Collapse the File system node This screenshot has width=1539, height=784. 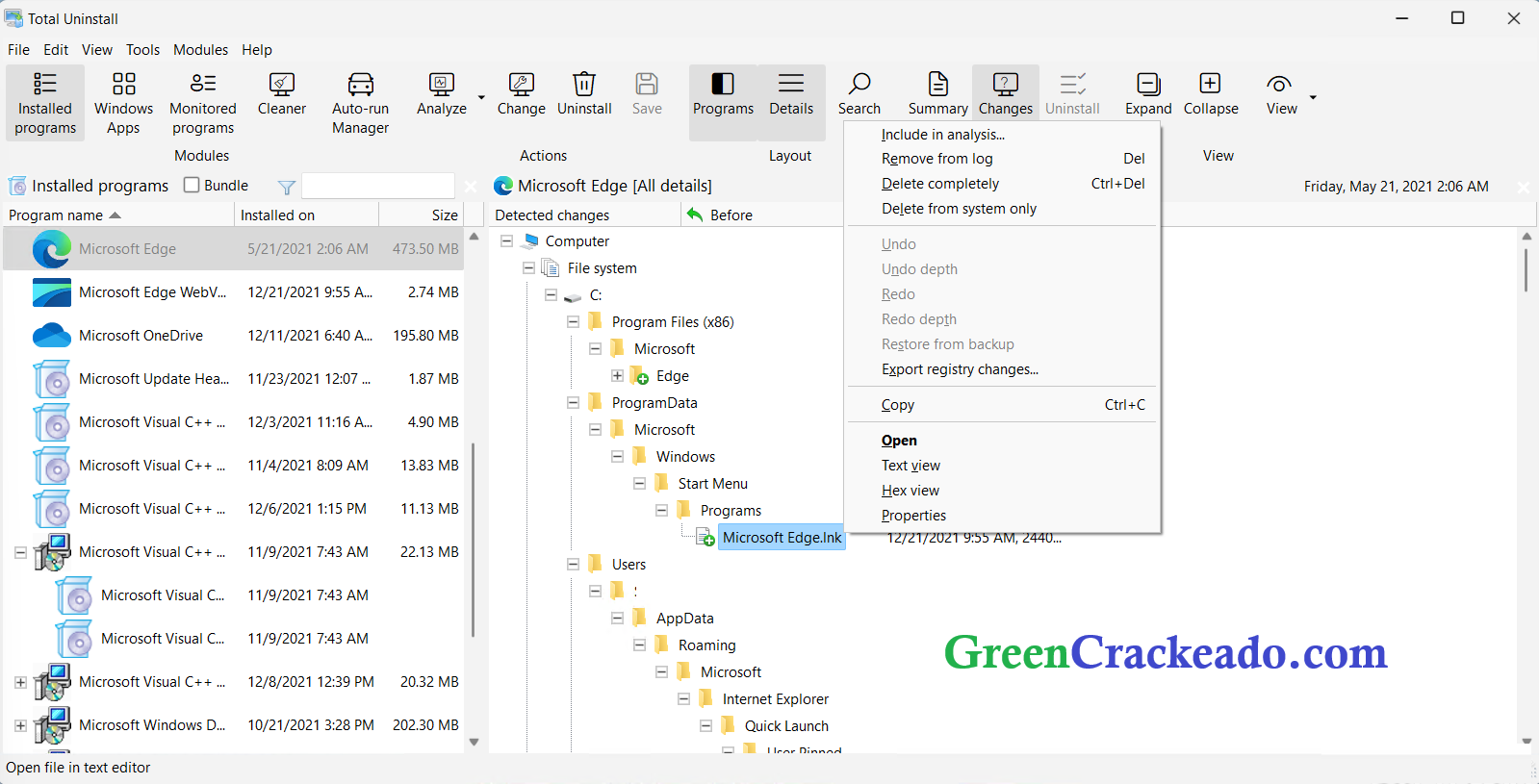point(528,268)
